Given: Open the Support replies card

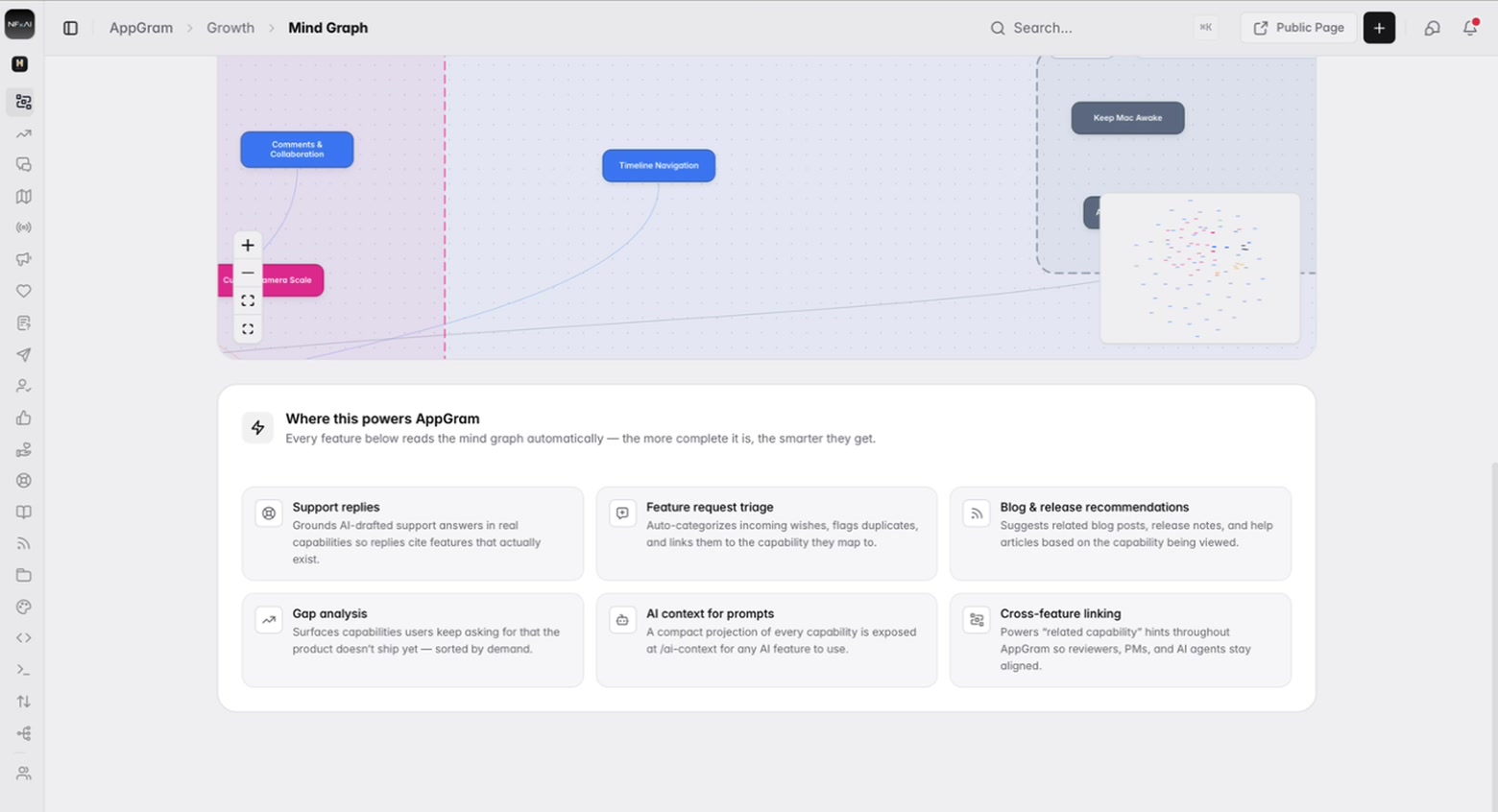Looking at the screenshot, I should point(413,534).
